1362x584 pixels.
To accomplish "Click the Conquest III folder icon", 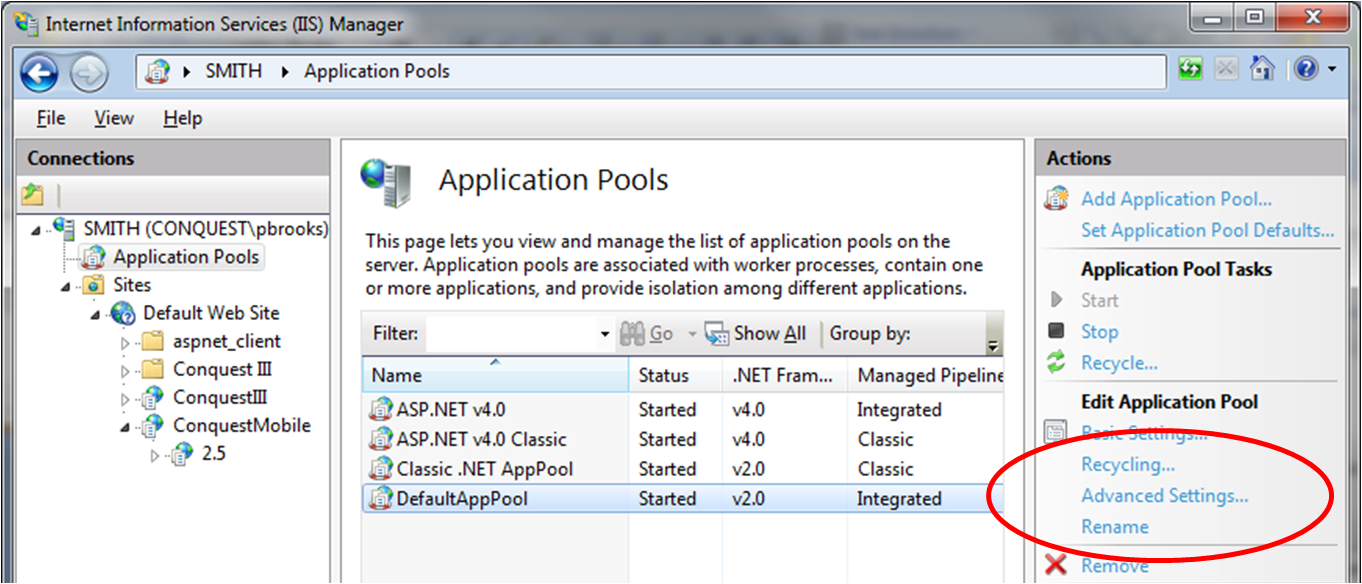I will (152, 370).
